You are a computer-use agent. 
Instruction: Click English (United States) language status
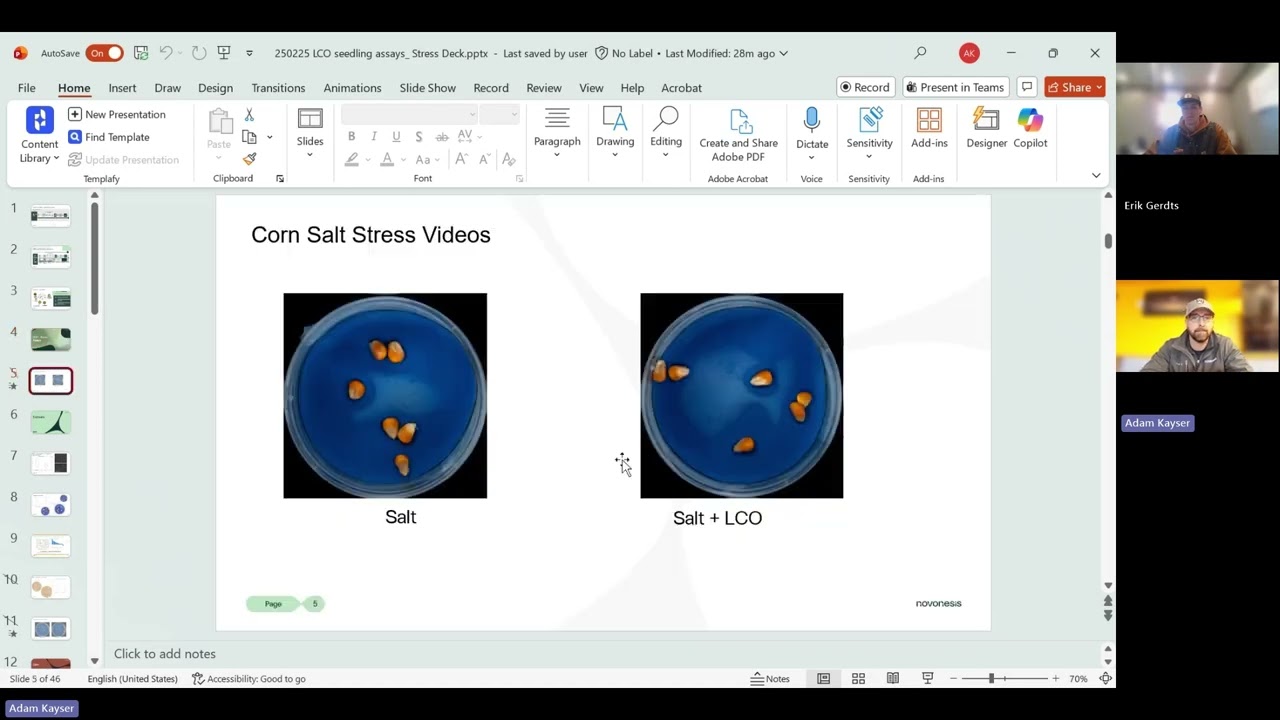[132, 678]
